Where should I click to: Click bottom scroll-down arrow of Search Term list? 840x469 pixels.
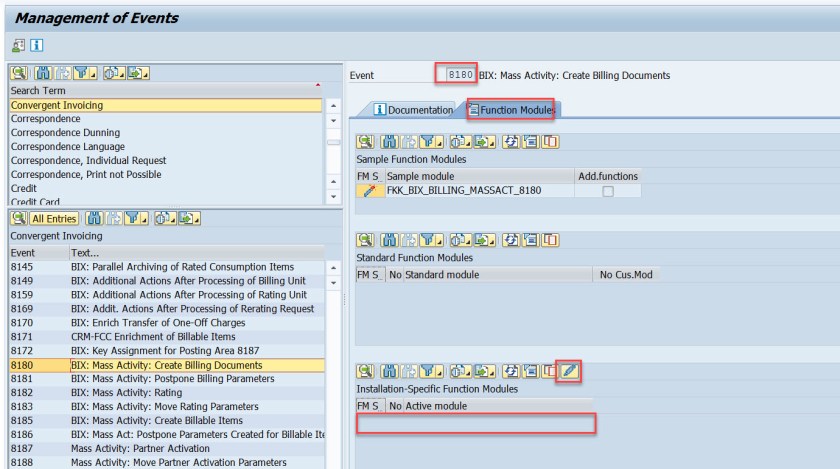[333, 197]
